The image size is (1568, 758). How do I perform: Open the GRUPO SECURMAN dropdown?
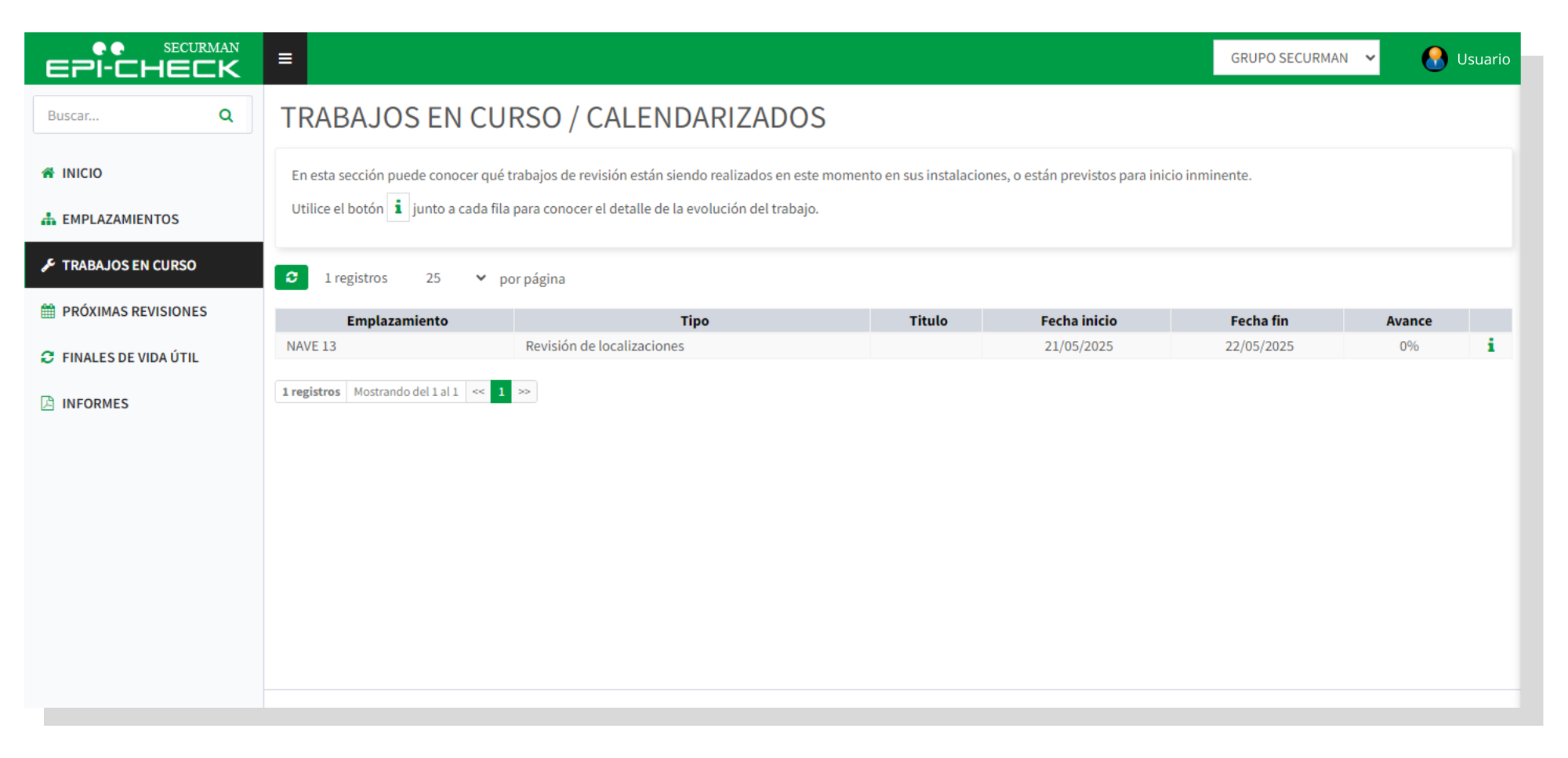click(1295, 58)
